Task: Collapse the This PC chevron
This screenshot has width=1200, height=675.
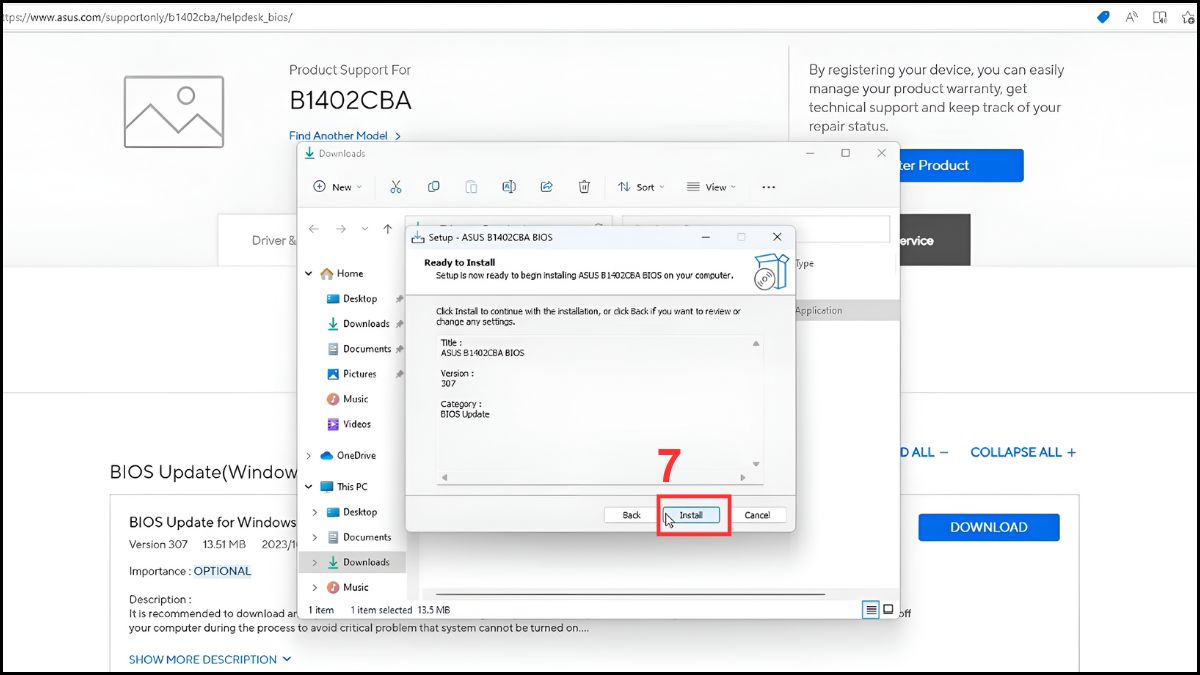Action: pyautogui.click(x=308, y=487)
